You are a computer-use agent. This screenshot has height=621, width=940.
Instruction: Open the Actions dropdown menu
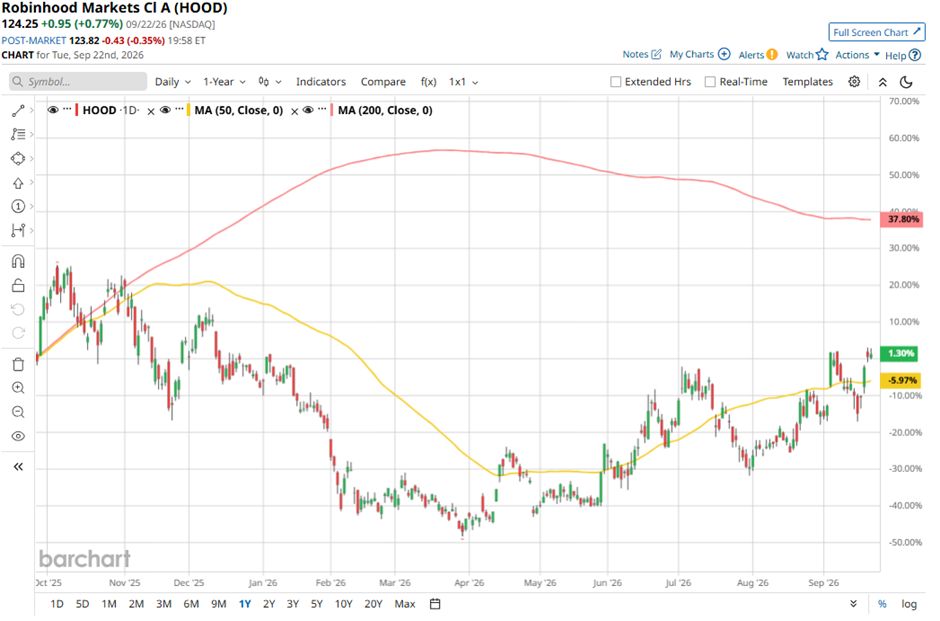[857, 55]
